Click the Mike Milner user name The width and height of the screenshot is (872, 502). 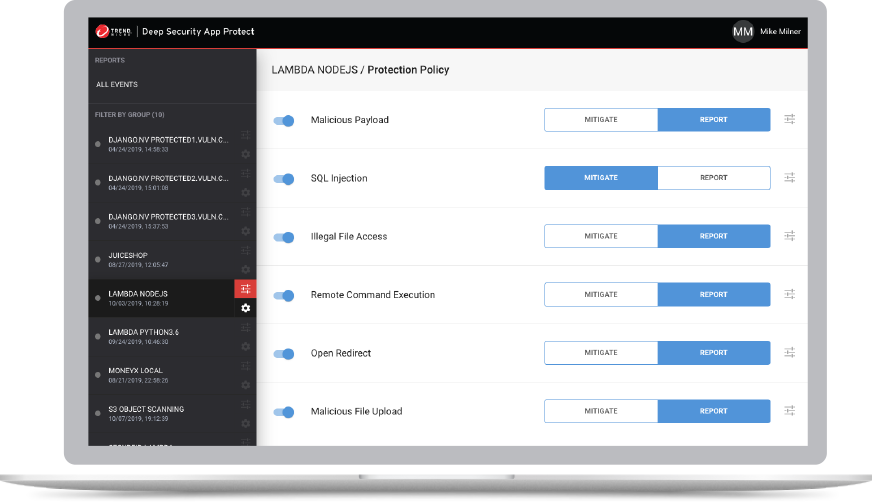coord(780,32)
